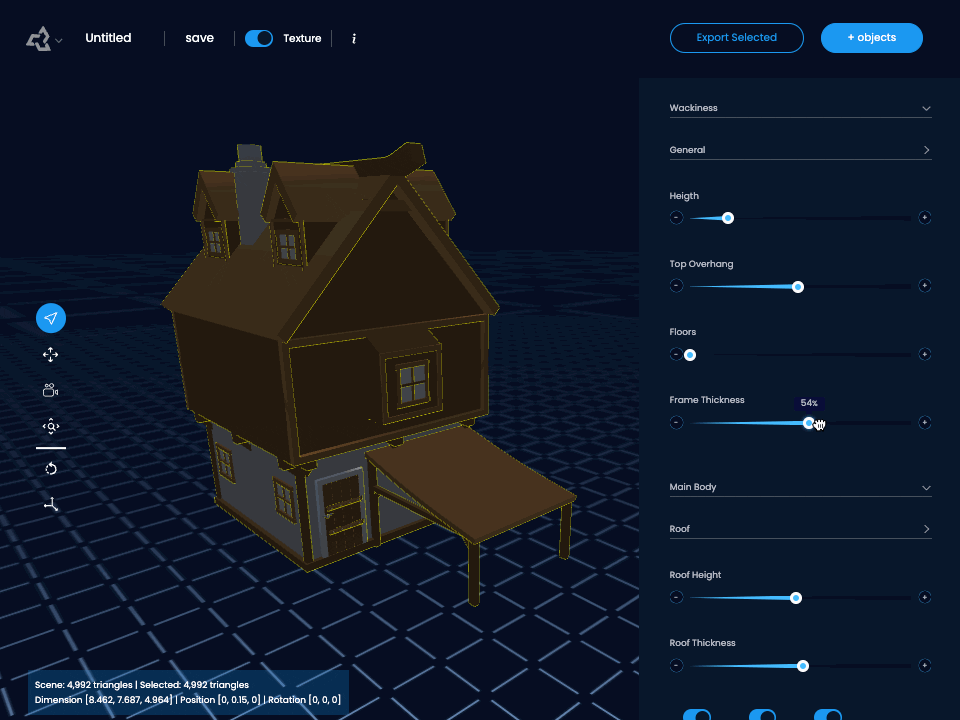Click the Frame Thickness slider handle
960x720 pixels.
(809, 423)
